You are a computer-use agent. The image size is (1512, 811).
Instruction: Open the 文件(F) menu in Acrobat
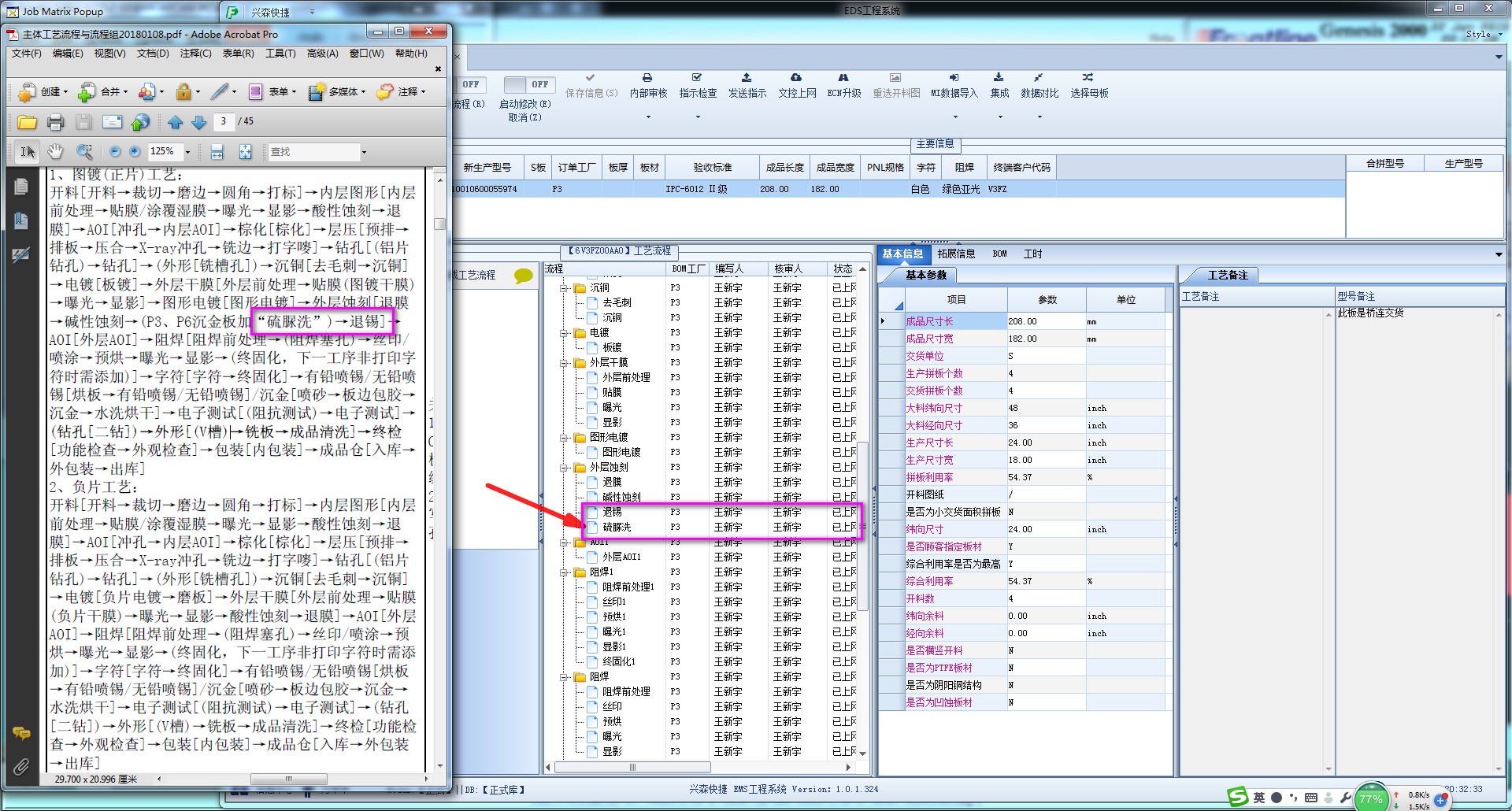[26, 54]
